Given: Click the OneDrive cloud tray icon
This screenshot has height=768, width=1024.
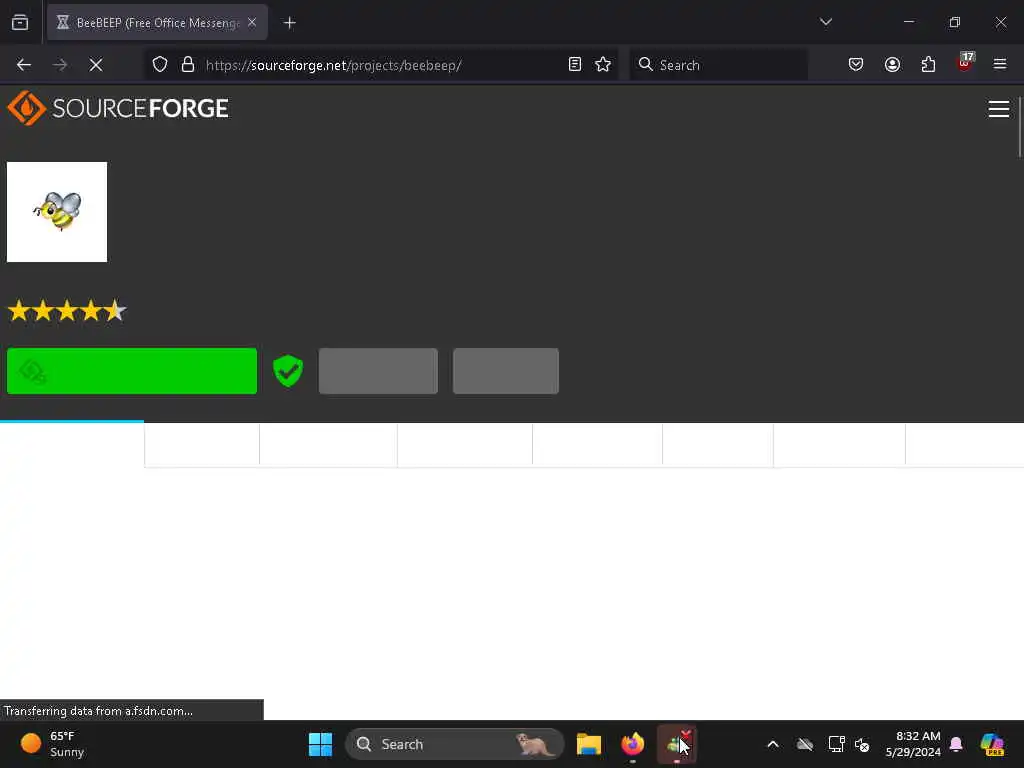Looking at the screenshot, I should click(805, 744).
